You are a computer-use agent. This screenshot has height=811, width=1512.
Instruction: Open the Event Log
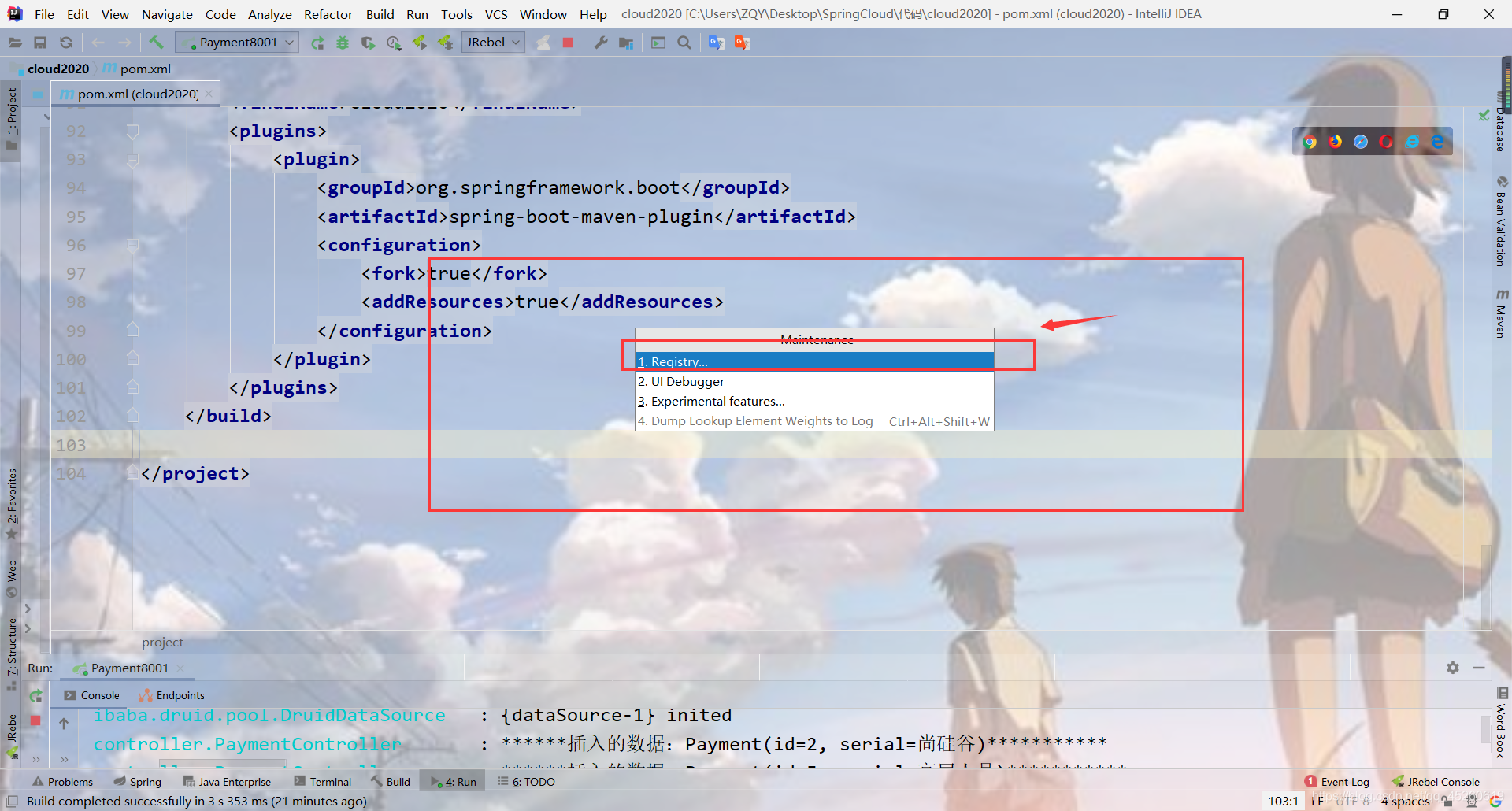click(1337, 782)
